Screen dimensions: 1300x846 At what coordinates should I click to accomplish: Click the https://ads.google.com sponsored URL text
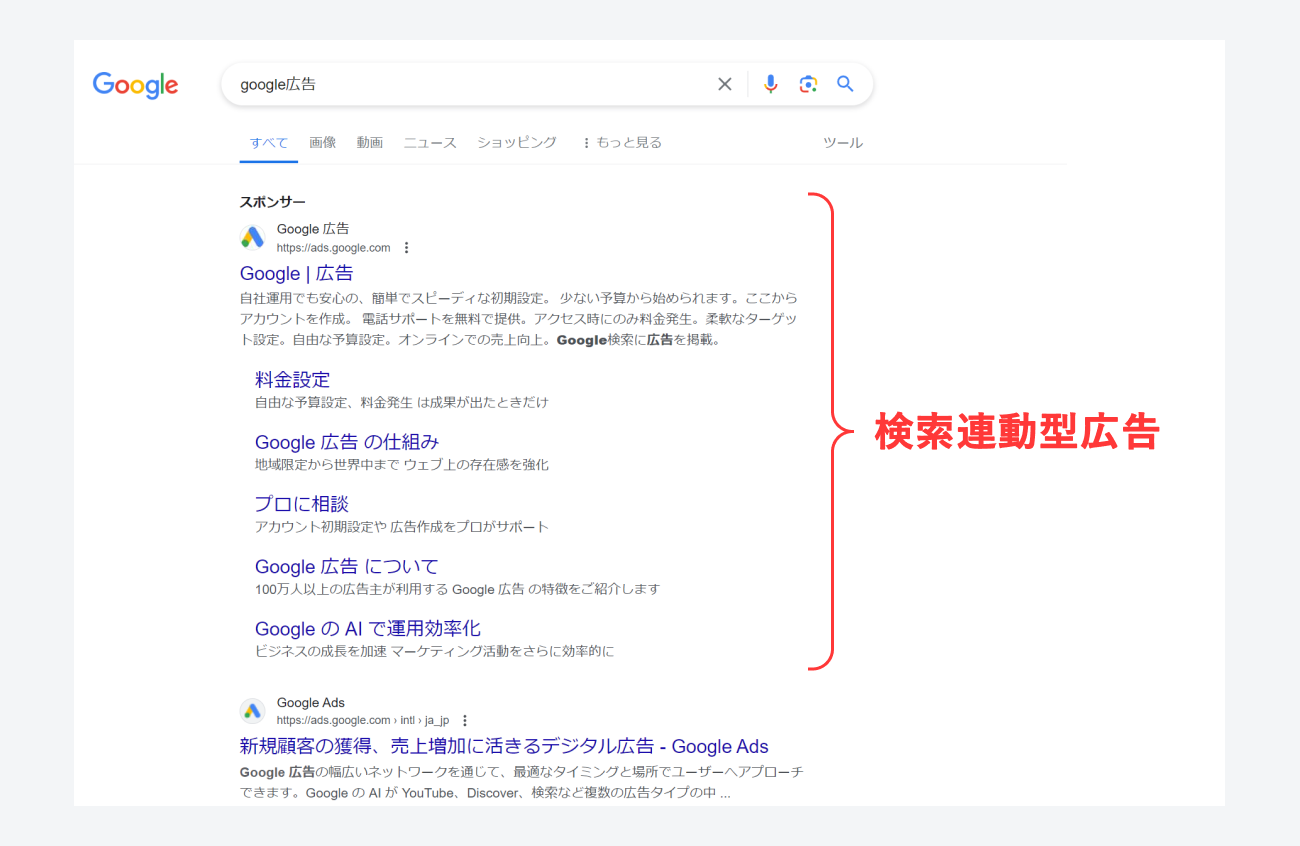pos(333,248)
